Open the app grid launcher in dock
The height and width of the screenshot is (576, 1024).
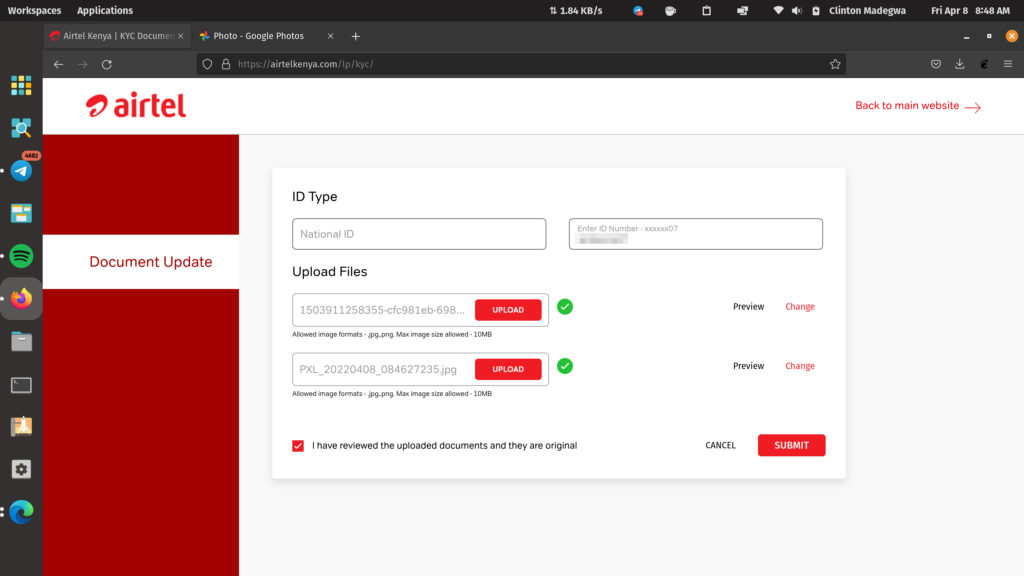pyautogui.click(x=21, y=85)
